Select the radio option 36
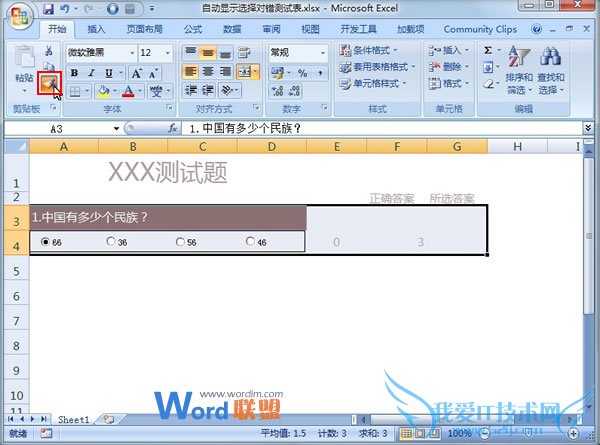 [111, 241]
